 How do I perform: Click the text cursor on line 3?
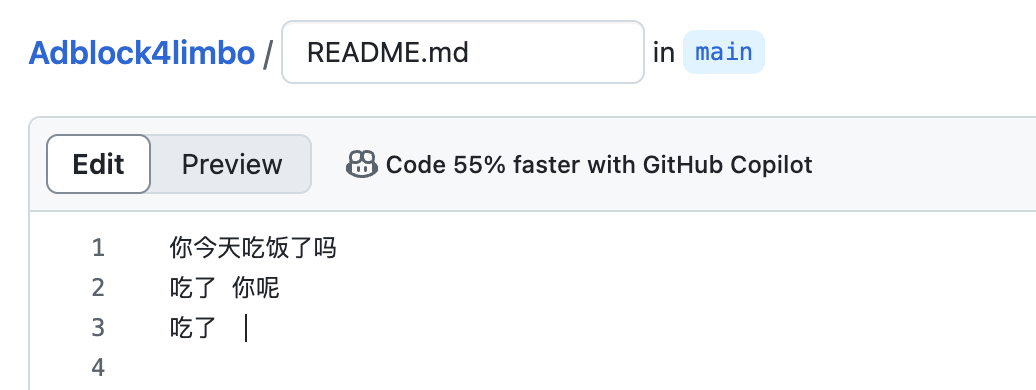tap(246, 328)
